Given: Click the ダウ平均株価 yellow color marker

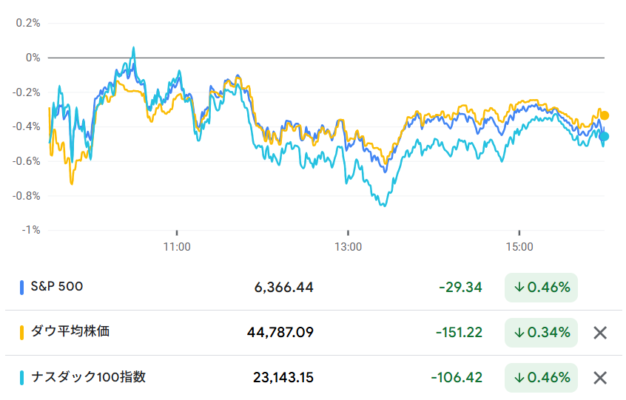Looking at the screenshot, I should coord(22,333).
